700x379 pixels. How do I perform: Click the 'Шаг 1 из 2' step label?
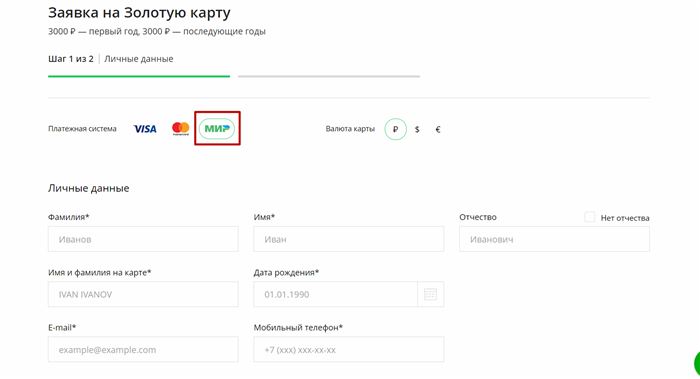(x=71, y=59)
